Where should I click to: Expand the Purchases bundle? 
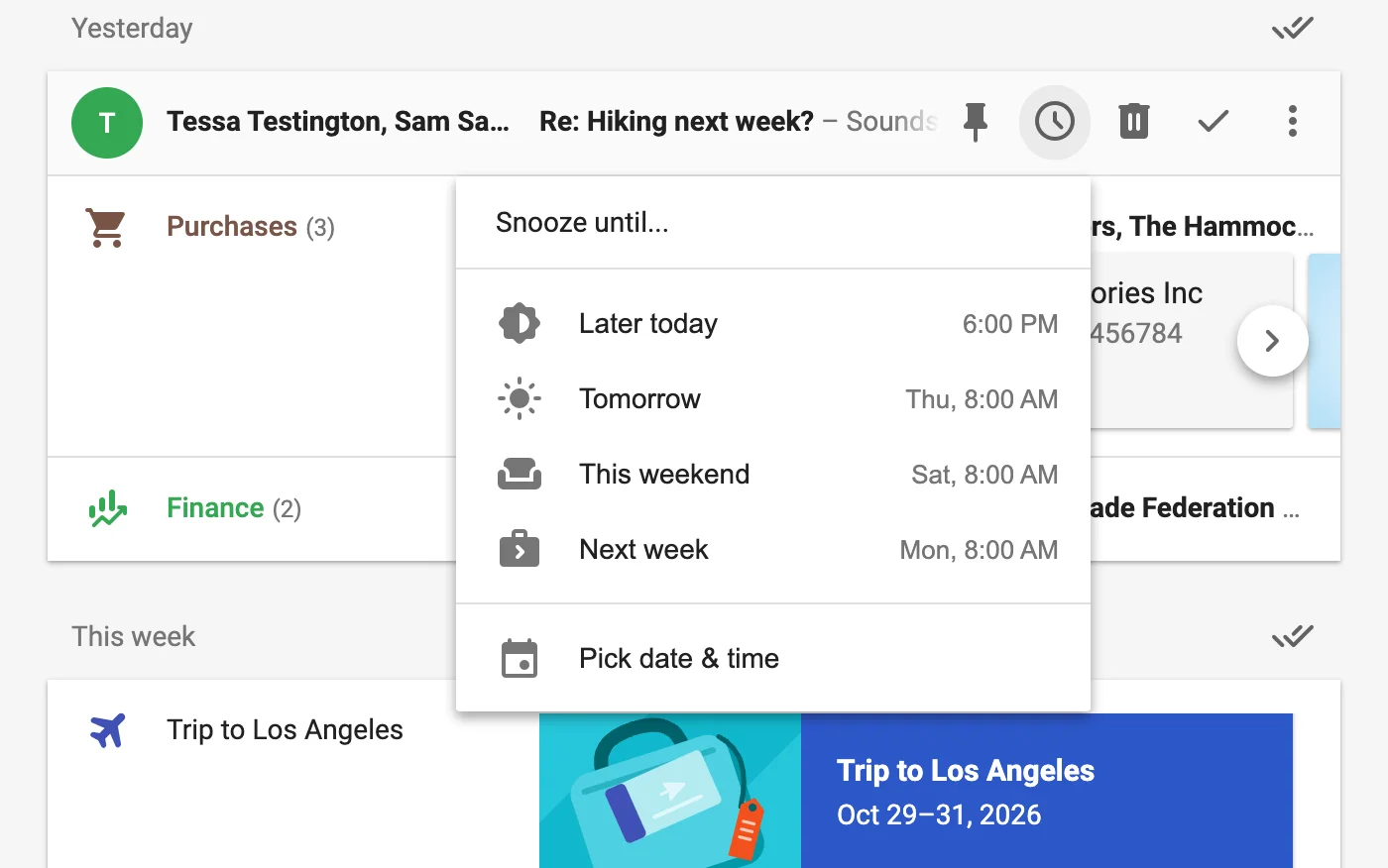pyautogui.click(x=251, y=227)
